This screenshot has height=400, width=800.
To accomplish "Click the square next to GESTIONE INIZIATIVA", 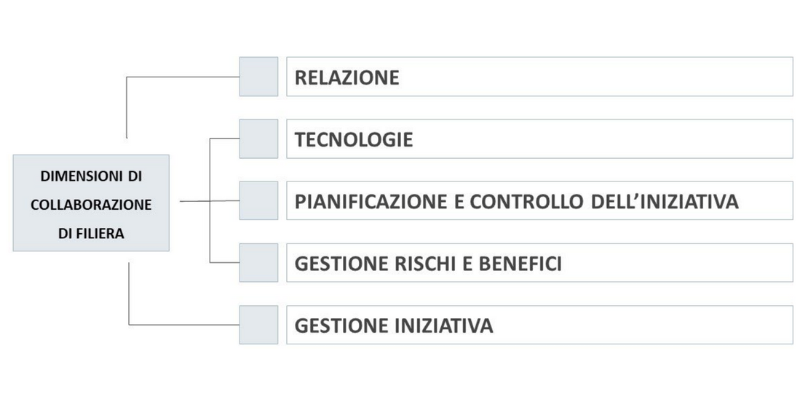I will coord(258,325).
